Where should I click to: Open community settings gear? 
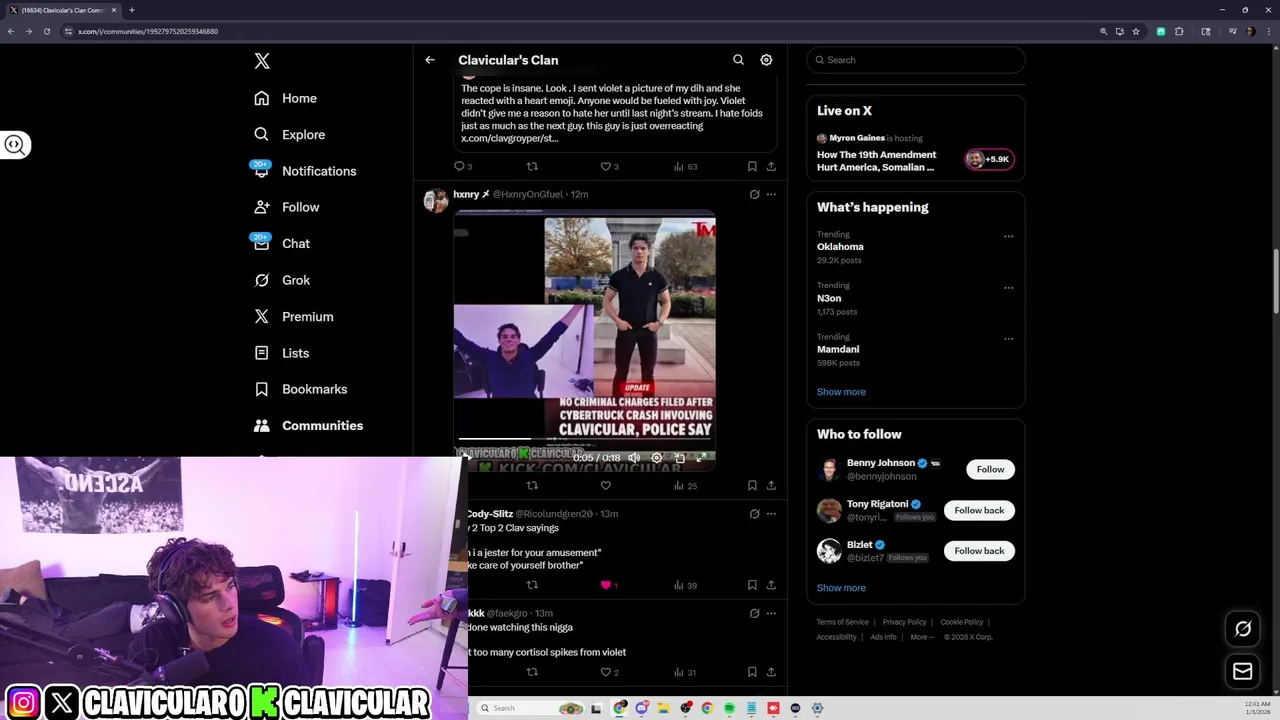(x=766, y=60)
